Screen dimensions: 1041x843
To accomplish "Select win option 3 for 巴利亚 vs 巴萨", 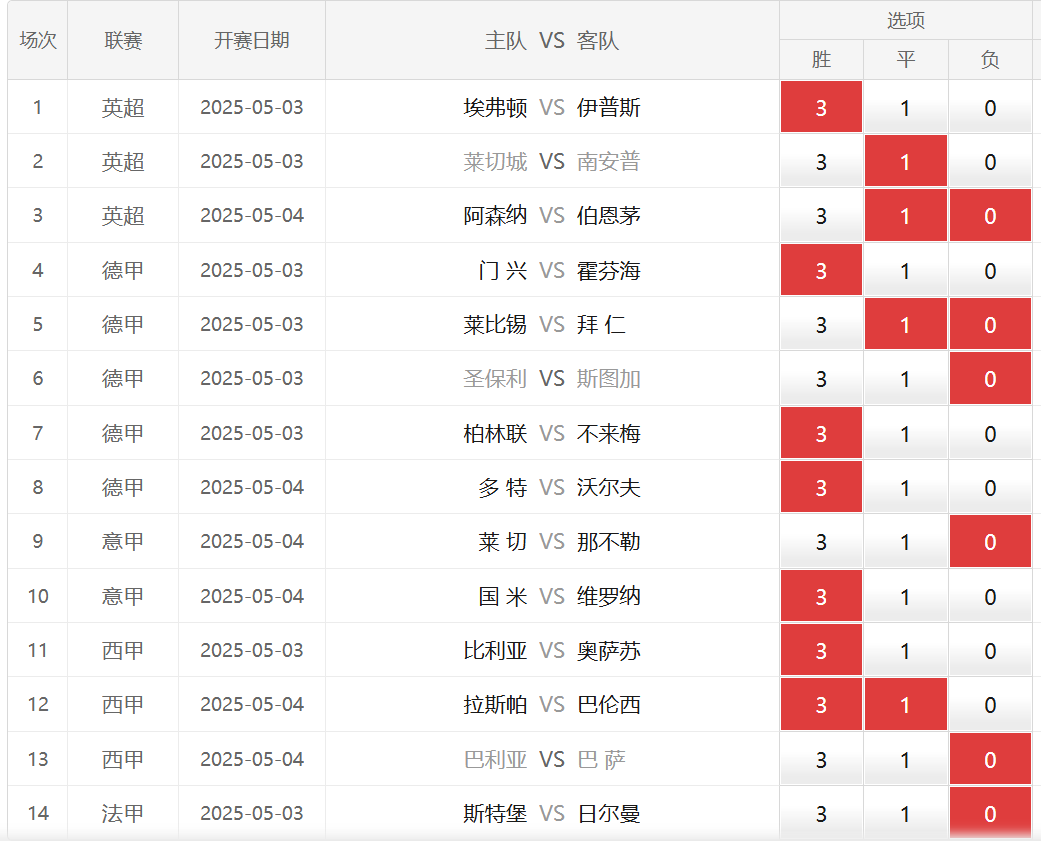I will pyautogui.click(x=821, y=759).
